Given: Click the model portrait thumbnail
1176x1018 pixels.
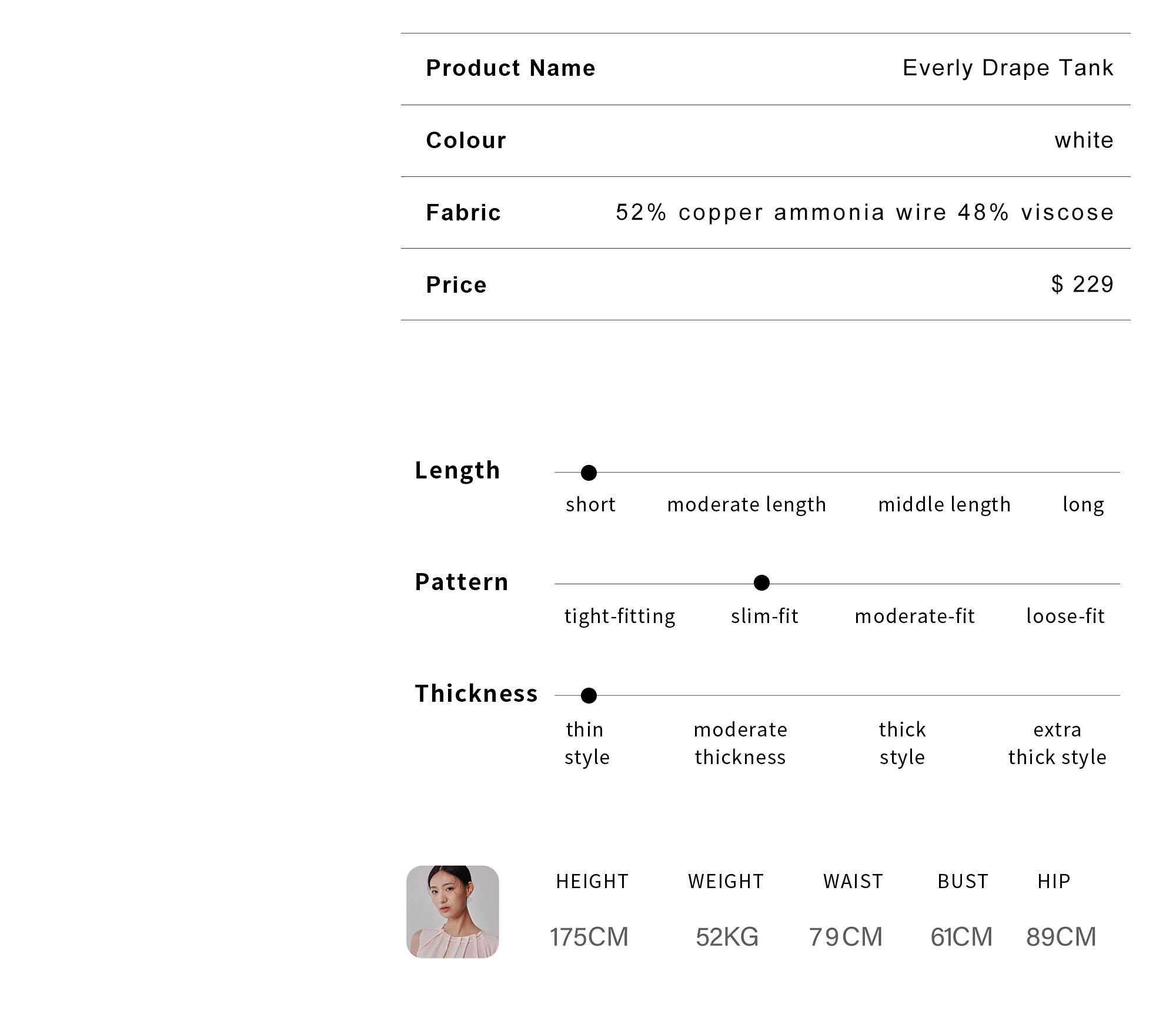Looking at the screenshot, I should [x=453, y=912].
